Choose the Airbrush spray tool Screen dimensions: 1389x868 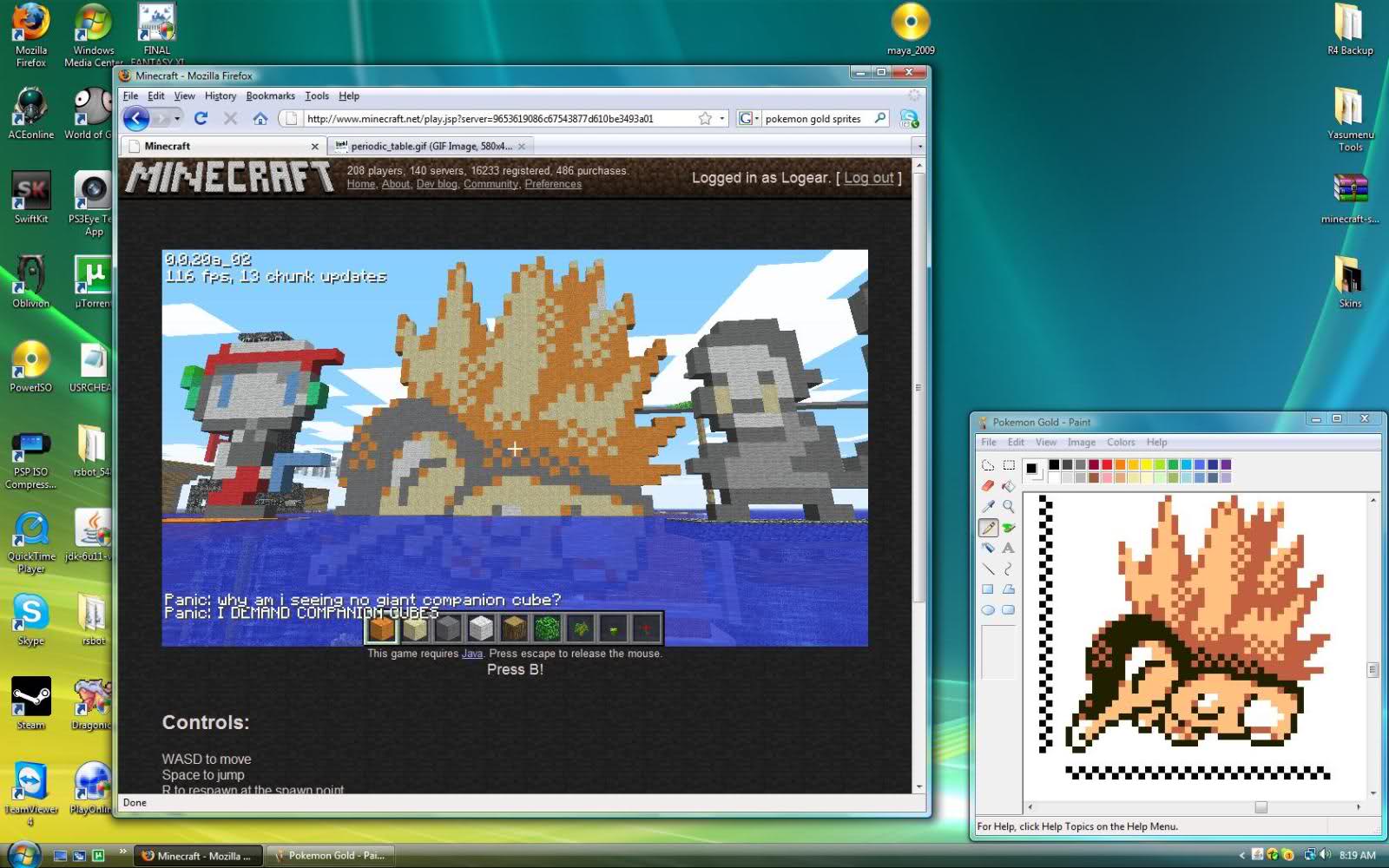(x=988, y=548)
